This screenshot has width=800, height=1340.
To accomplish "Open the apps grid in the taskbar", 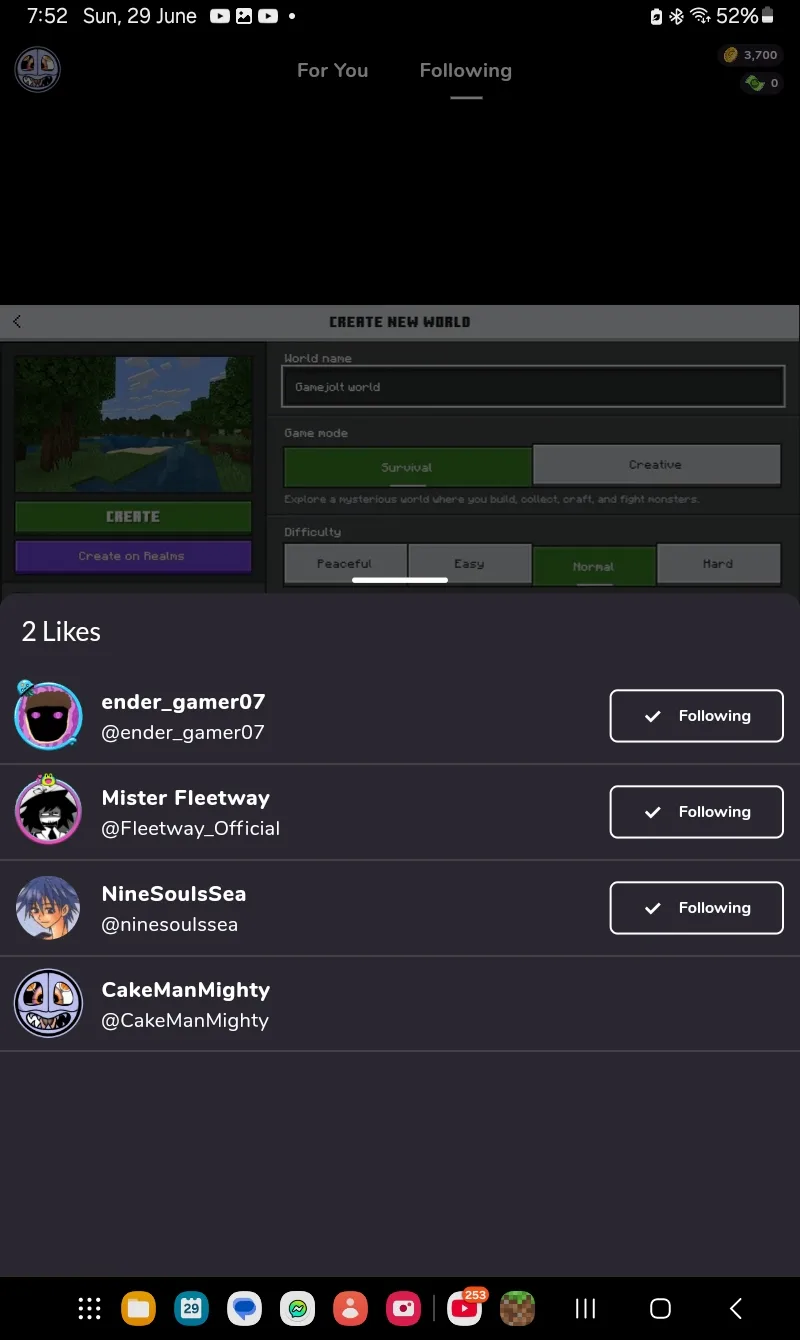I will tap(89, 1308).
